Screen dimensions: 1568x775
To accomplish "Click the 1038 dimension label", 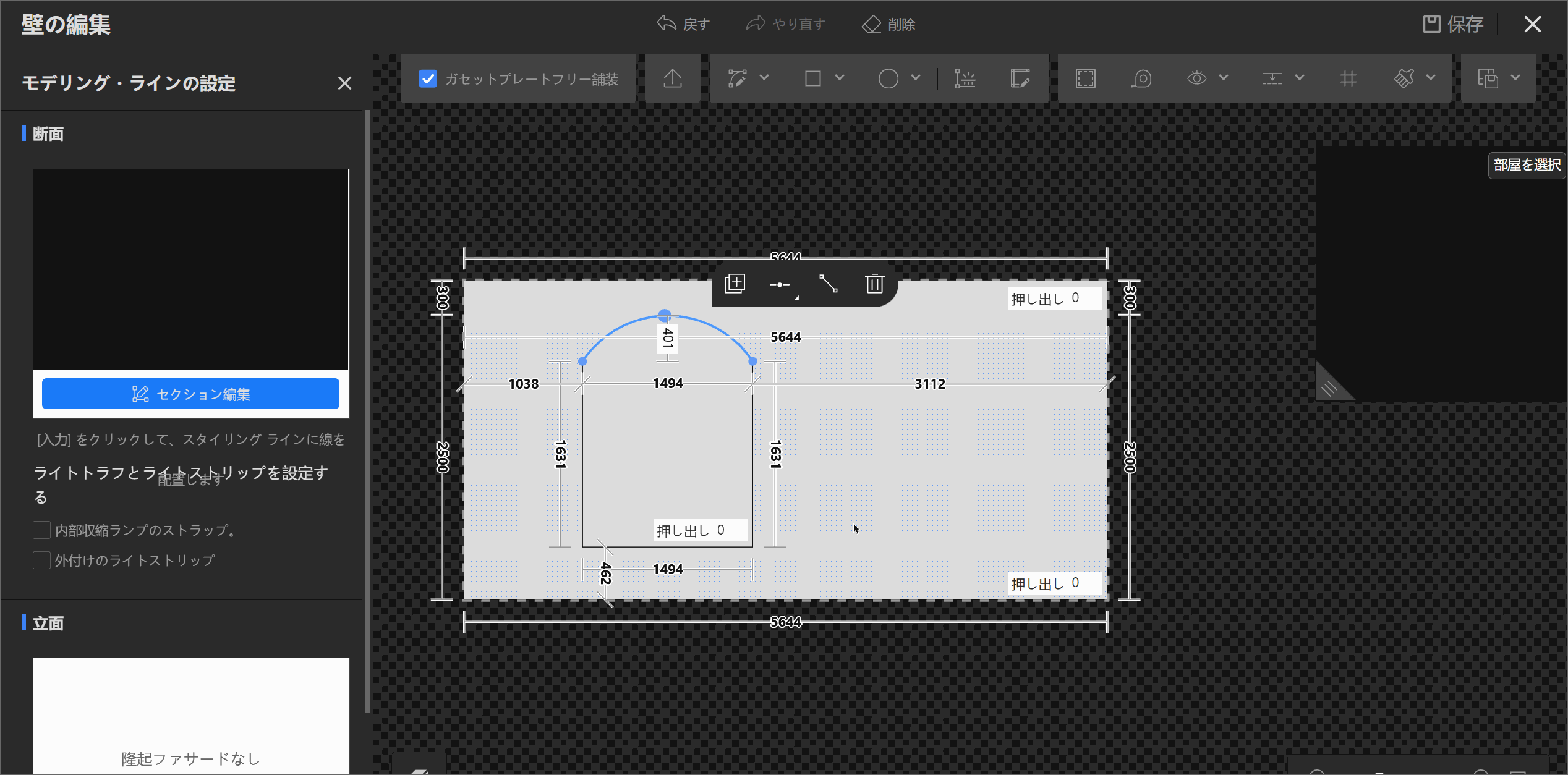I will tap(524, 384).
